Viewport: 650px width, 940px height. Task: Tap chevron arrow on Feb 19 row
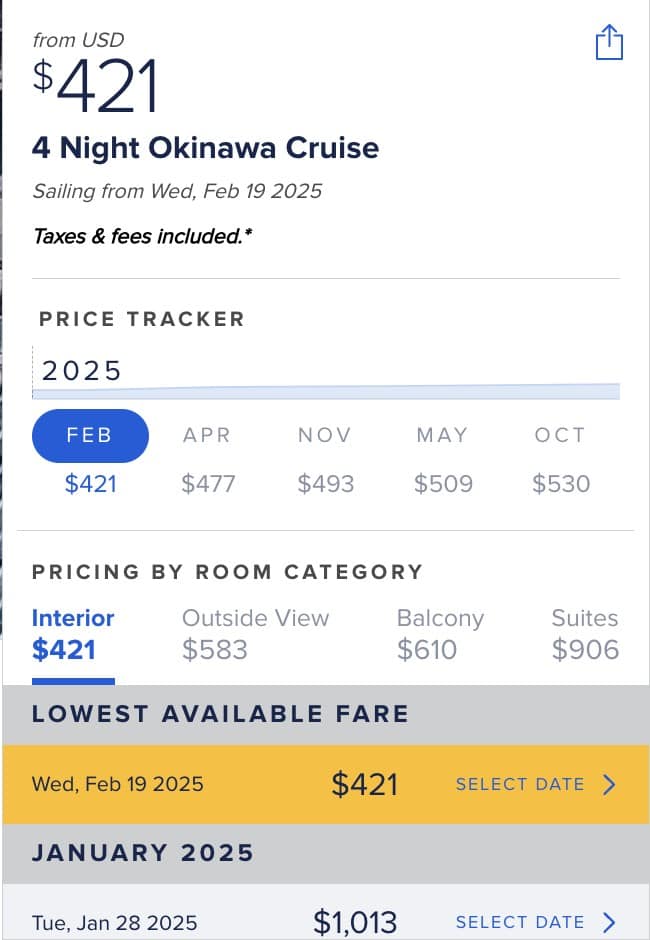click(x=609, y=784)
